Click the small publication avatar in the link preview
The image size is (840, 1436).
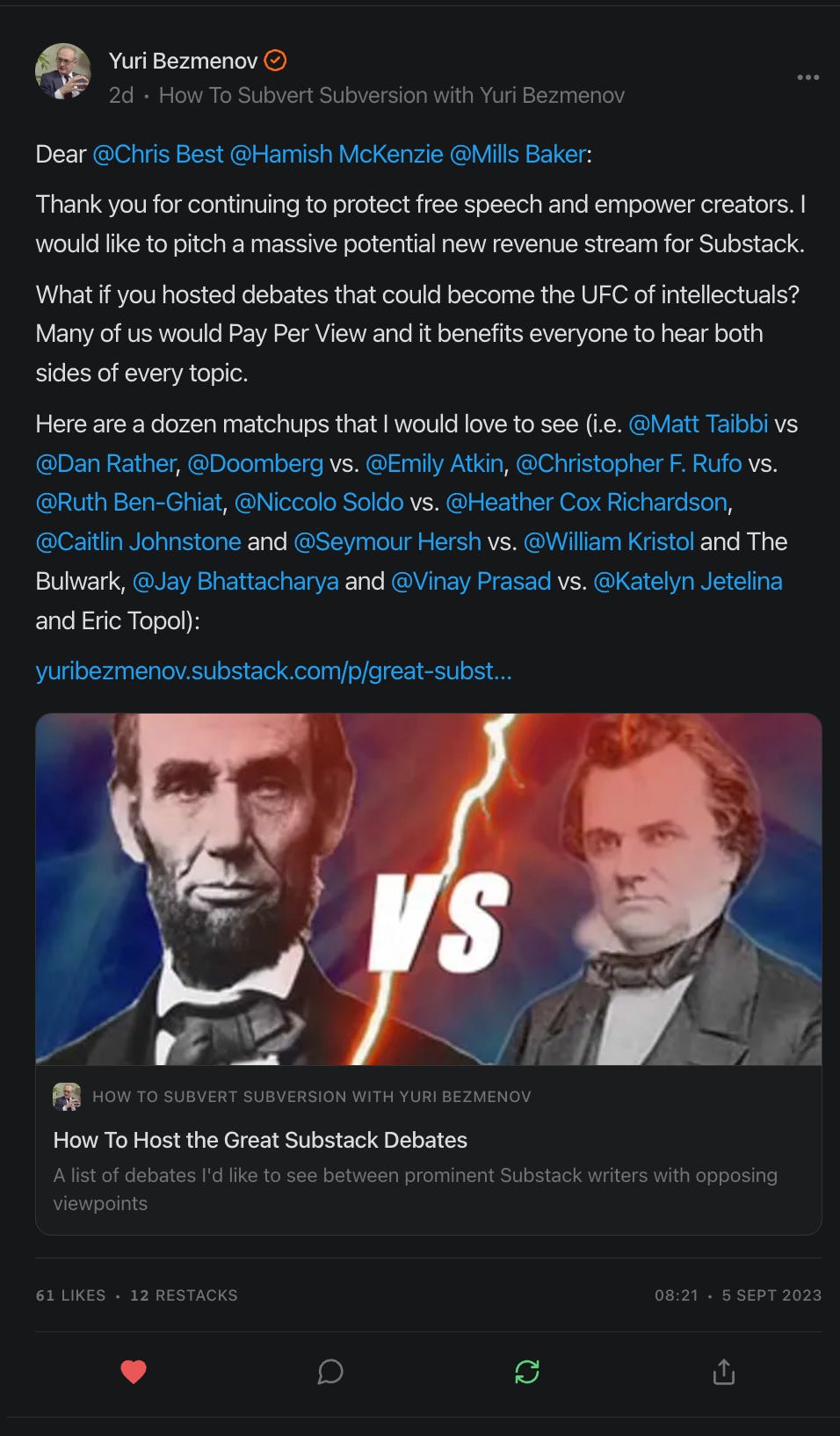(x=64, y=1096)
